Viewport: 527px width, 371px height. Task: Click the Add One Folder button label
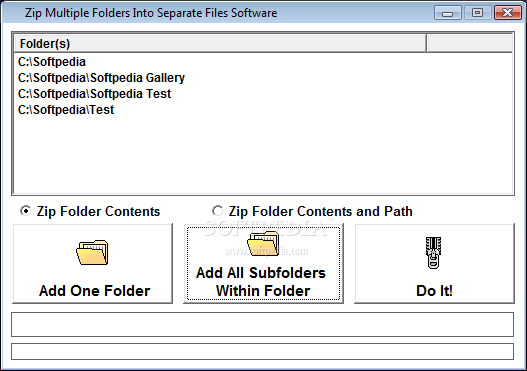[94, 291]
